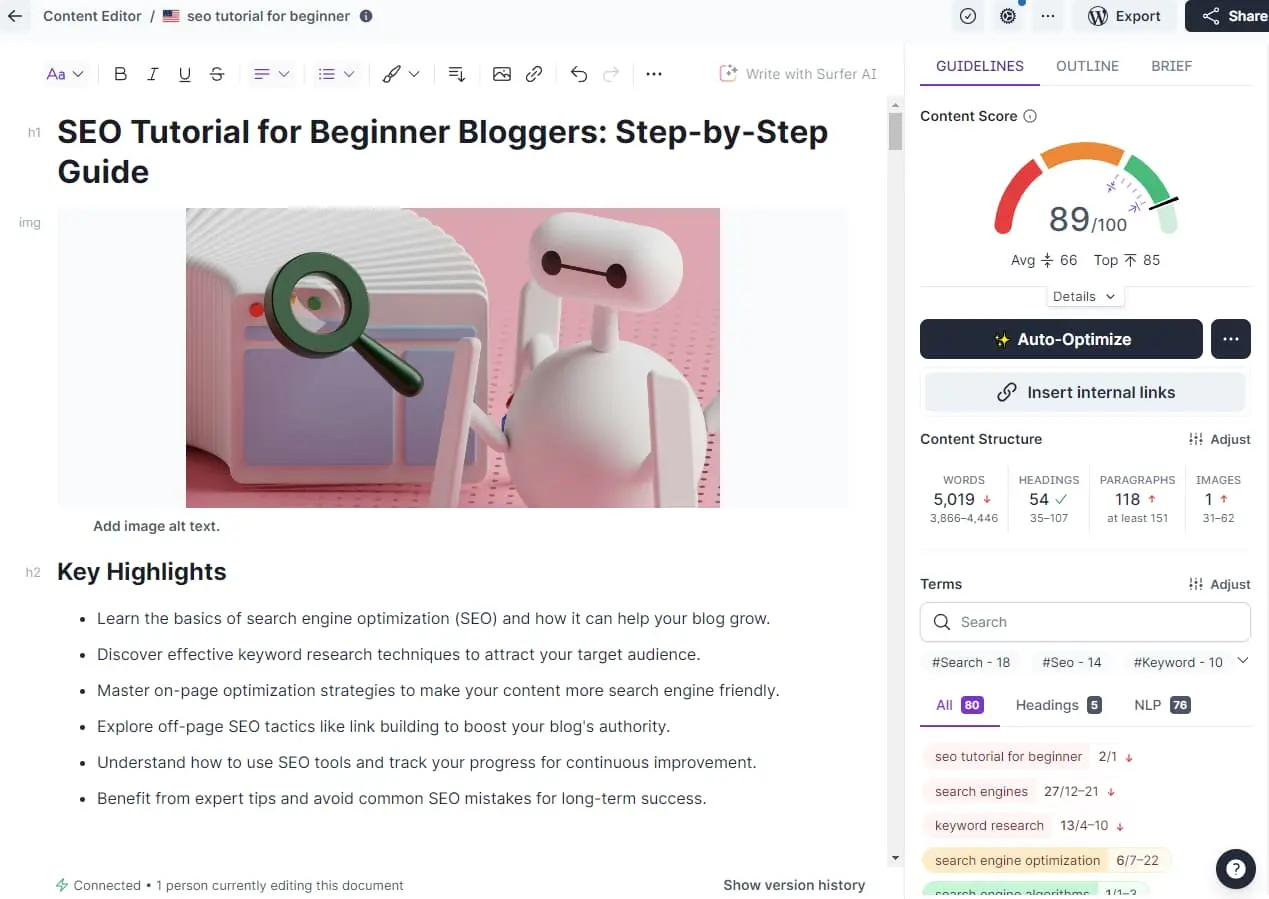Image resolution: width=1269 pixels, height=899 pixels.
Task: Click the 'keyword research' term chip
Action: point(989,826)
